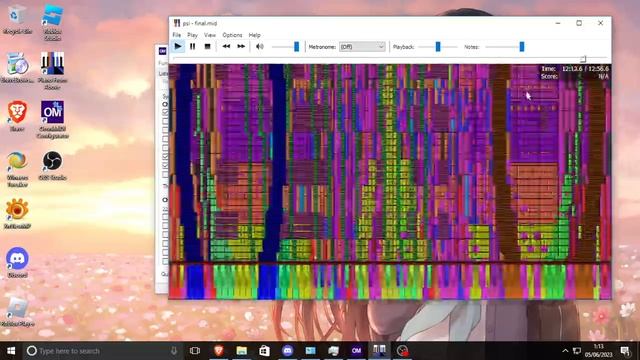The height and width of the screenshot is (360, 640).
Task: Click the Time readout in the note view
Action: click(x=575, y=69)
